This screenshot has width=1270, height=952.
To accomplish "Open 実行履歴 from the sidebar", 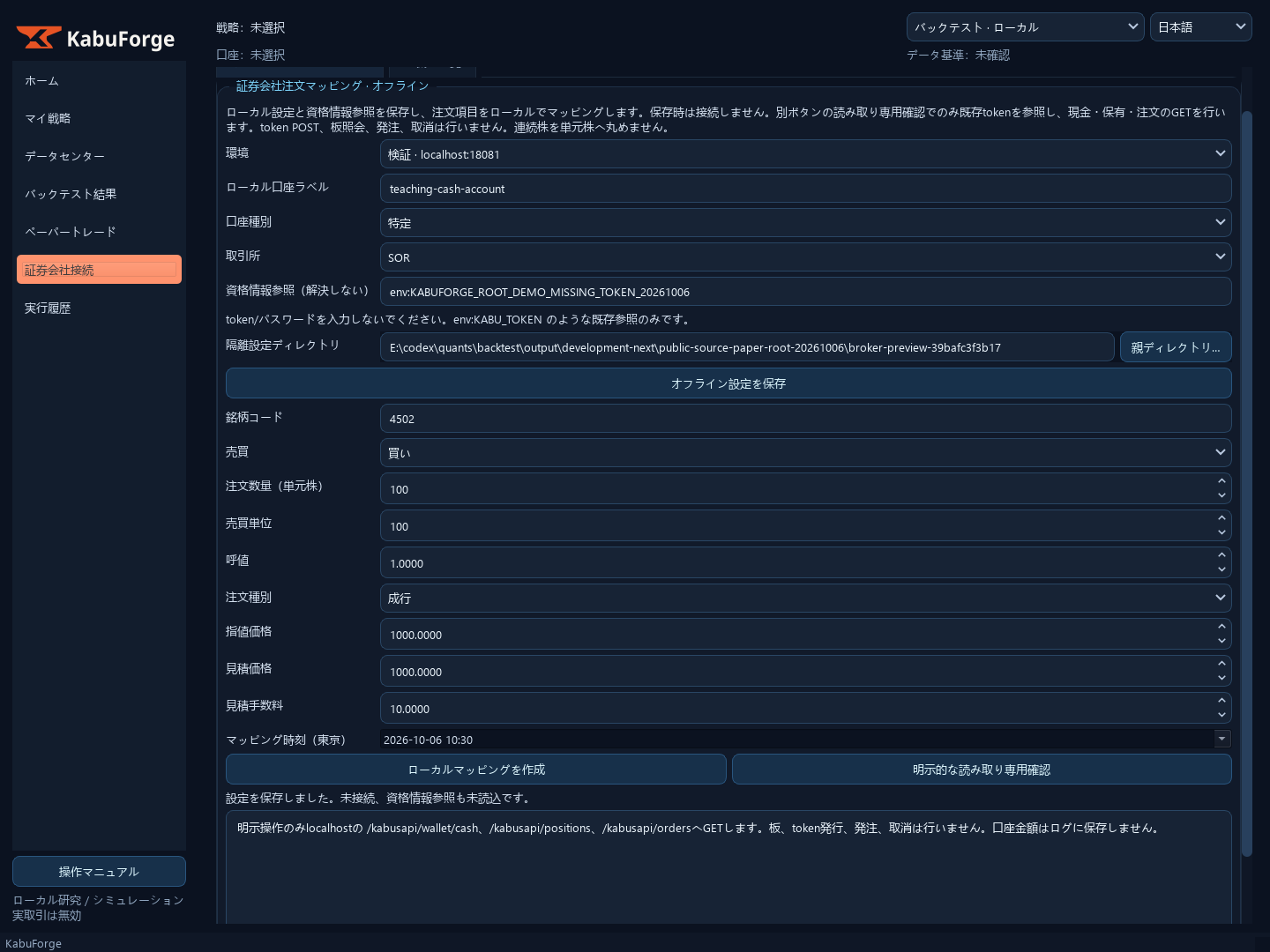I will click(x=99, y=309).
